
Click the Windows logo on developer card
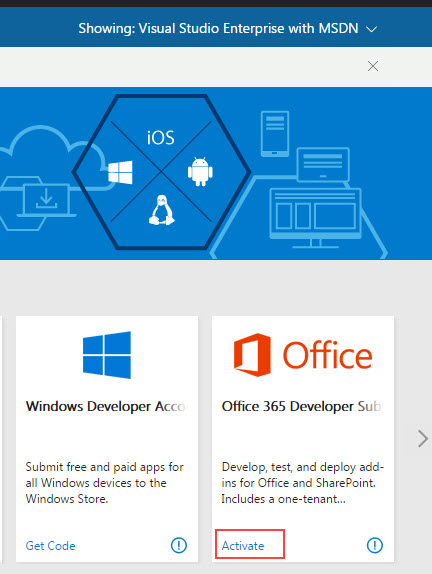(107, 355)
